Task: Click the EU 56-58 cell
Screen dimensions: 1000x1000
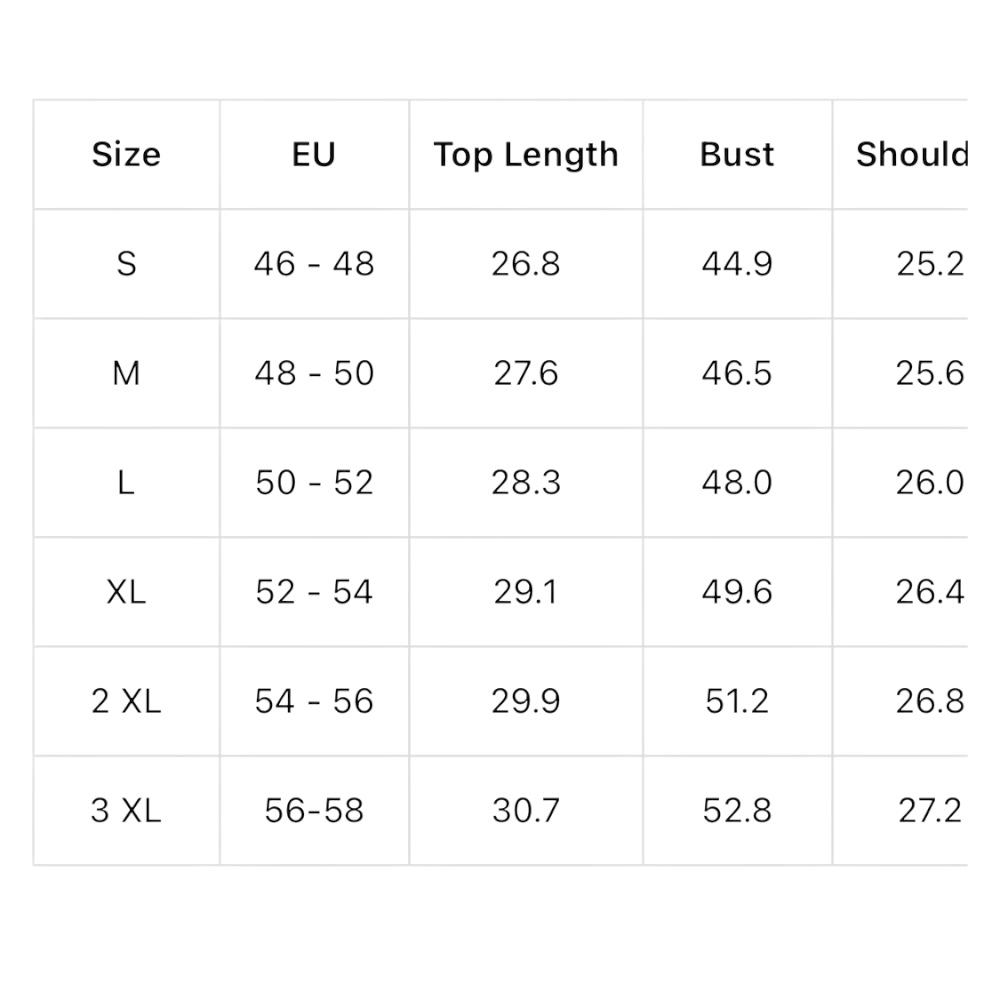Action: click(314, 810)
